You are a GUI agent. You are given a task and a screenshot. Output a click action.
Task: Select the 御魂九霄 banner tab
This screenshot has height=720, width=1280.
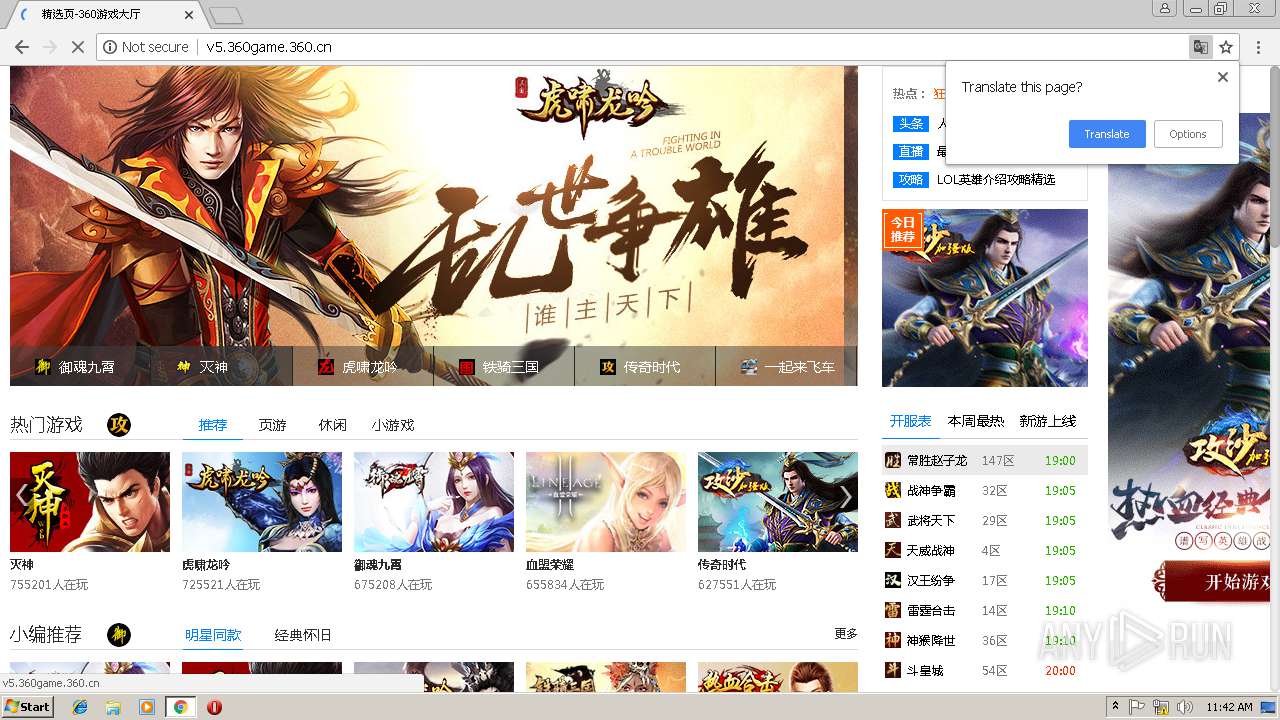(80, 367)
